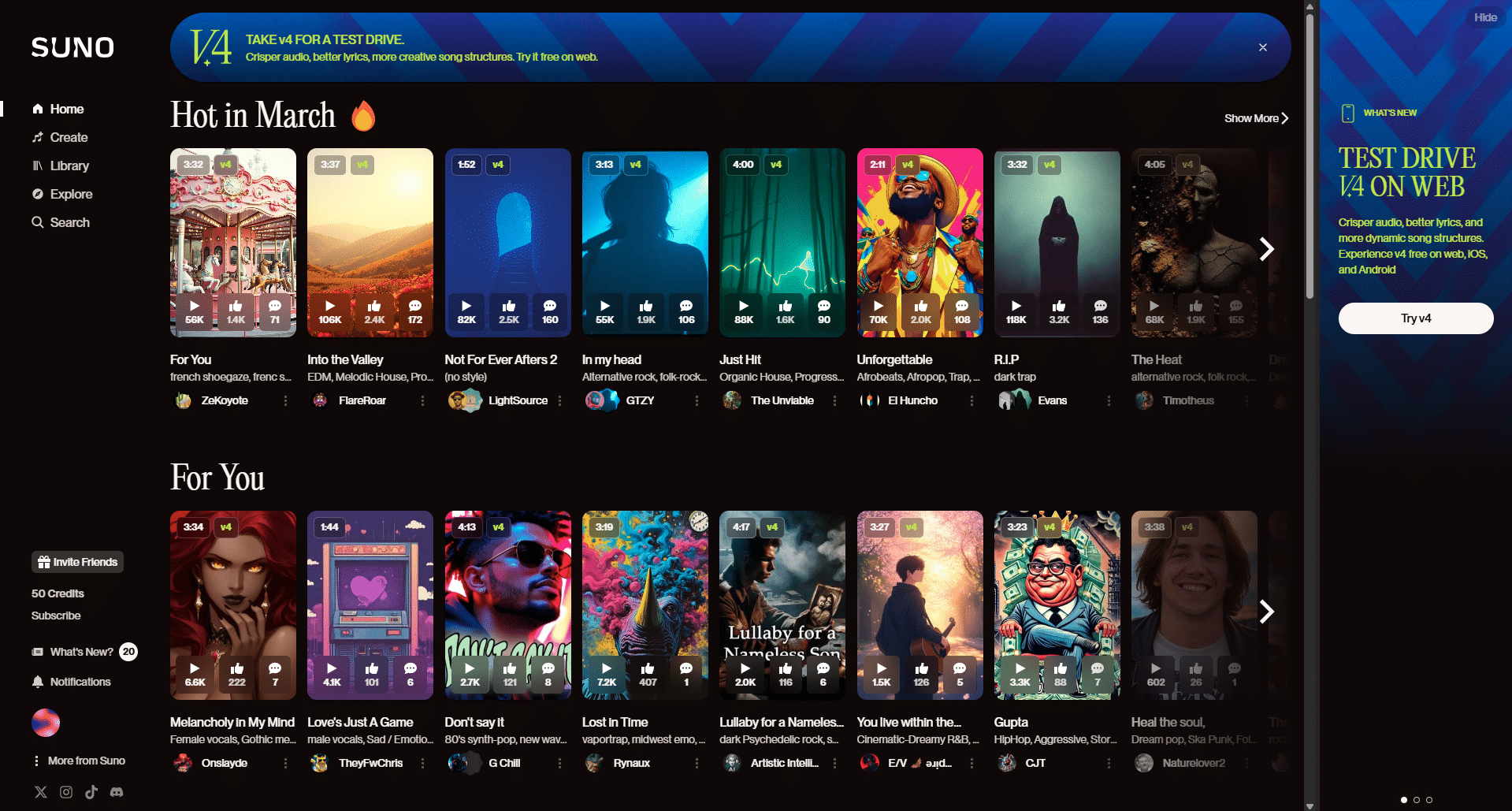The image size is (1512, 811).
Task: Open options menu for The Unviable's song
Action: click(x=834, y=400)
